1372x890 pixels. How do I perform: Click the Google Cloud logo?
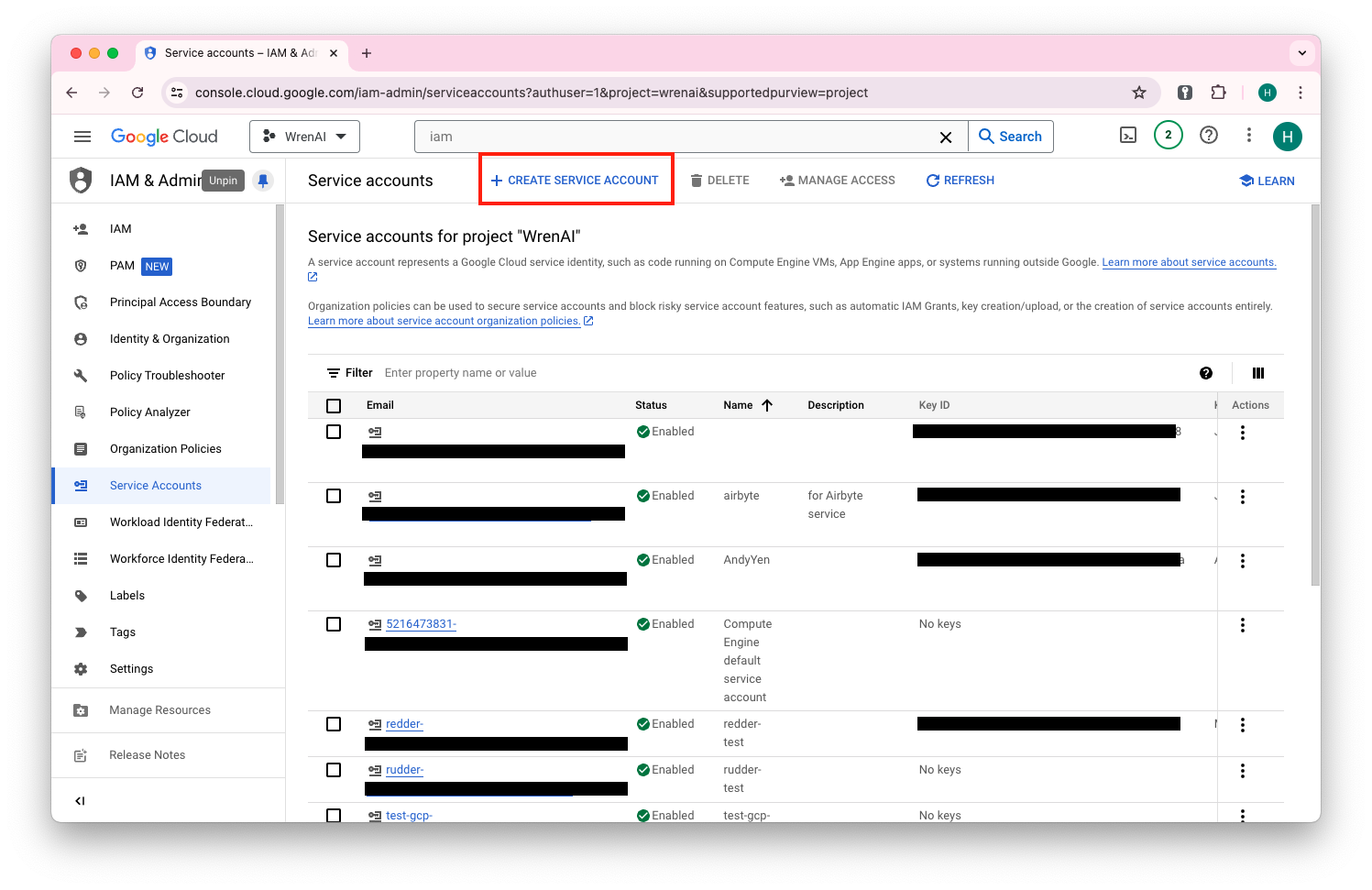164,137
